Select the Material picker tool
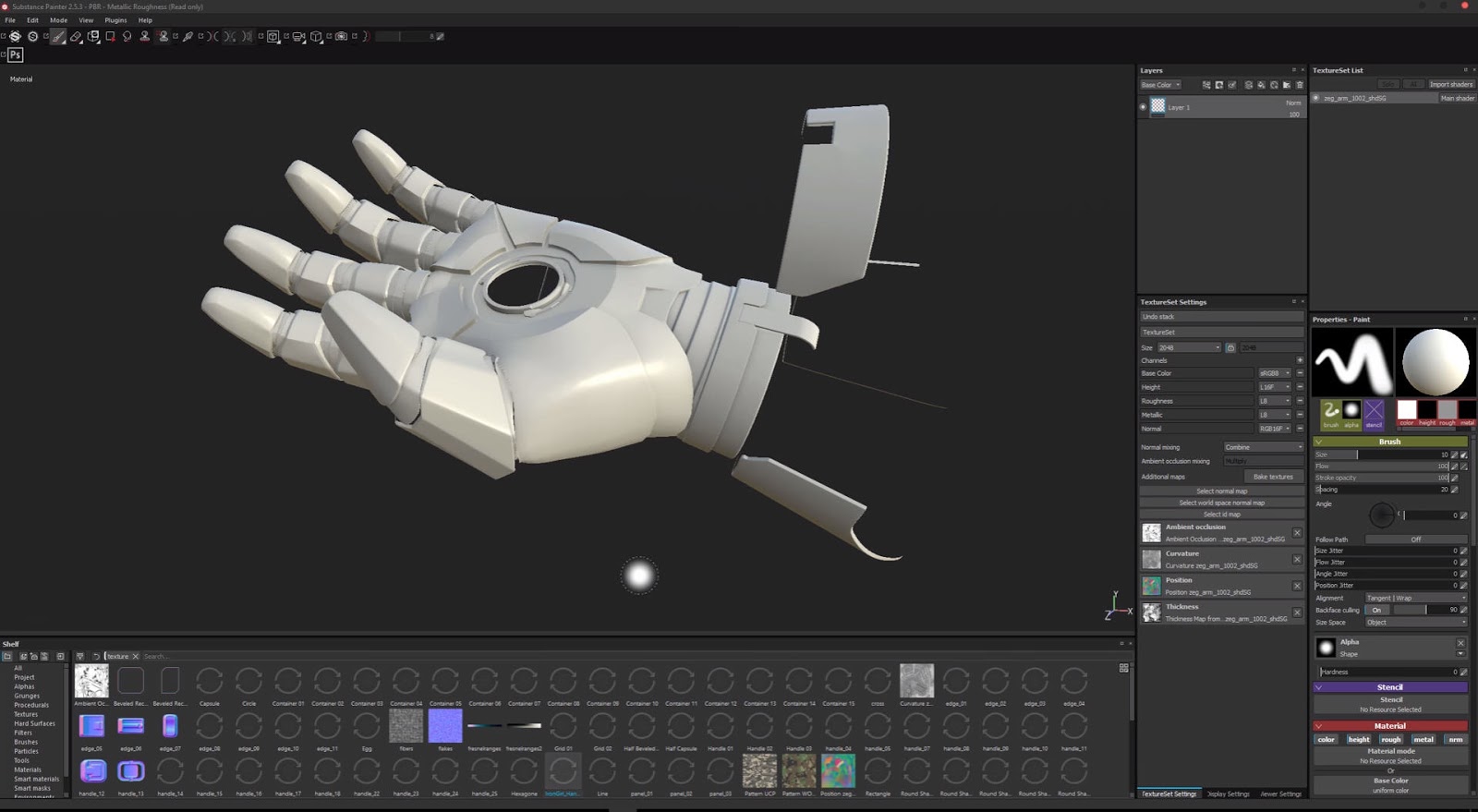 click(188, 36)
